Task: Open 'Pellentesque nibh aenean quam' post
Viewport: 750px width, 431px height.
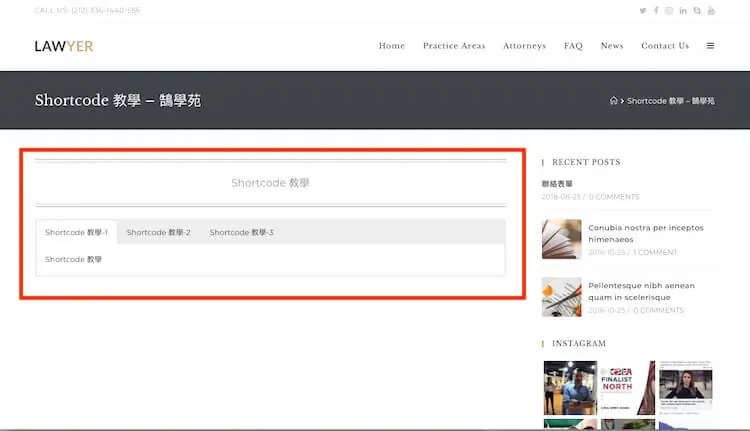Action: pos(641,291)
